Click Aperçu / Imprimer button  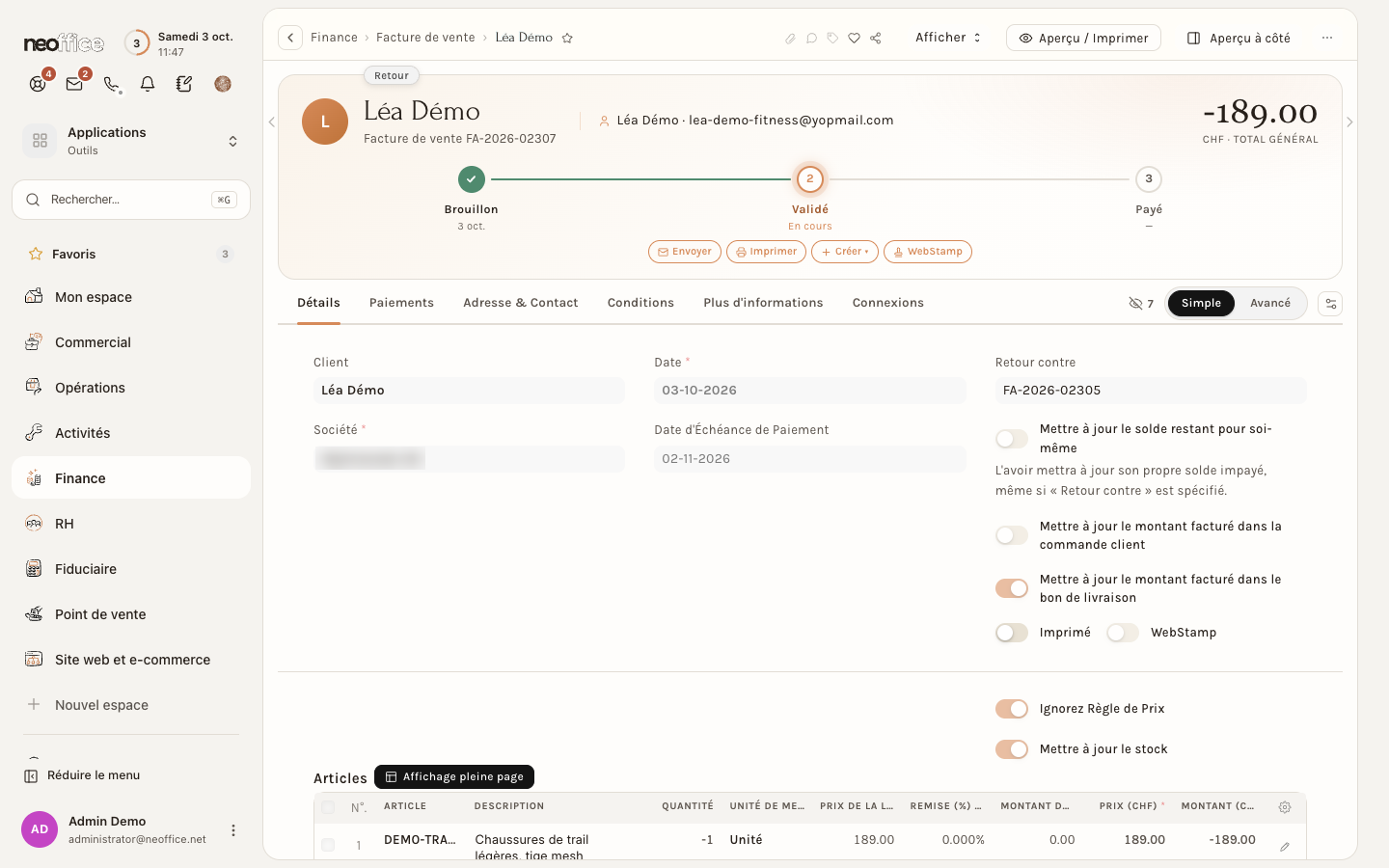(x=1083, y=38)
